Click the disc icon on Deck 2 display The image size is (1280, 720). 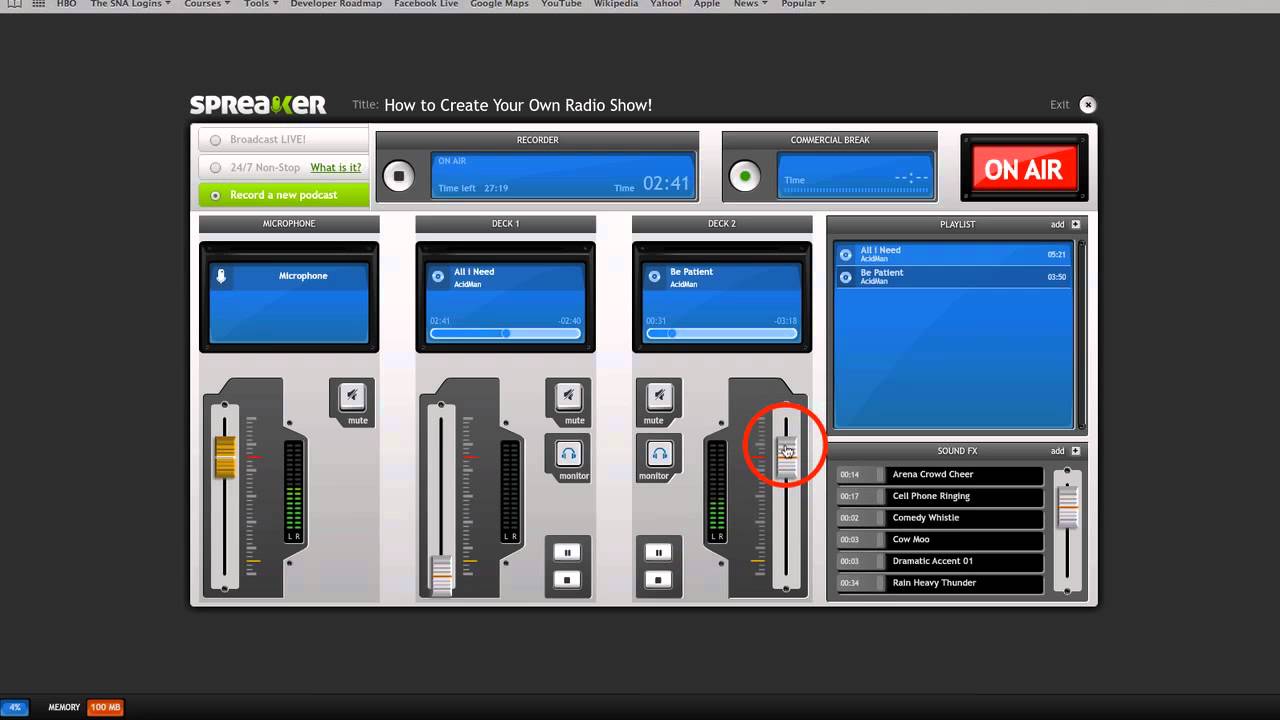pyautogui.click(x=654, y=276)
